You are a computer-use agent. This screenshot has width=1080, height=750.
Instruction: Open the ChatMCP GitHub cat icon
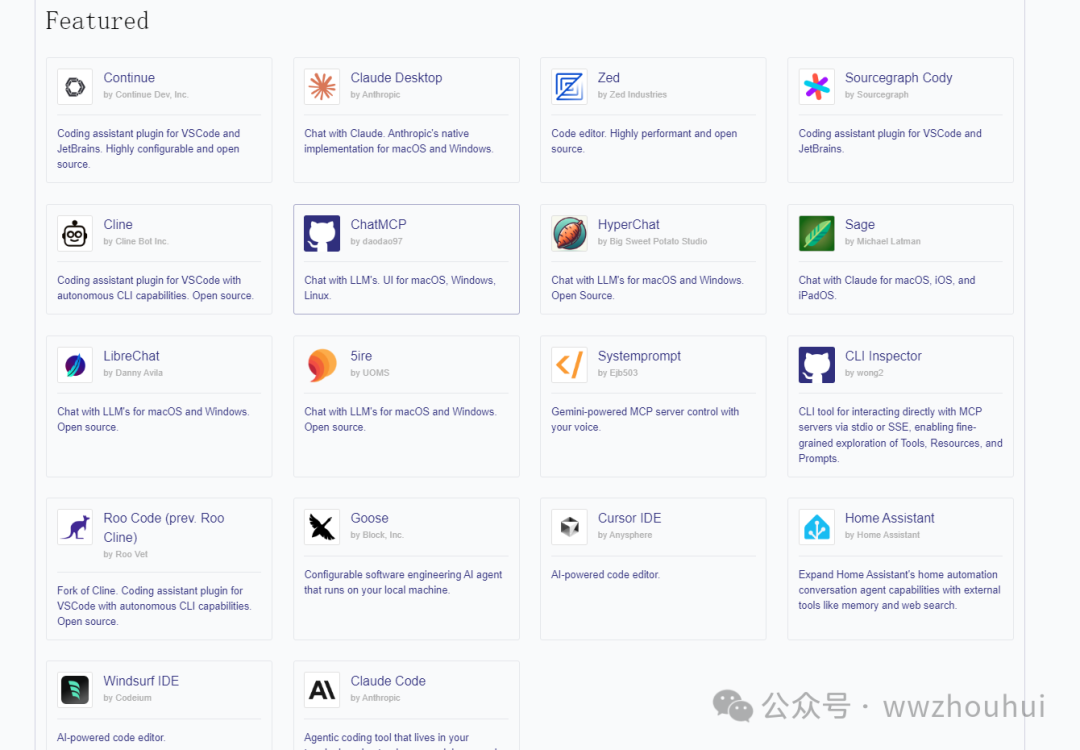(x=322, y=234)
